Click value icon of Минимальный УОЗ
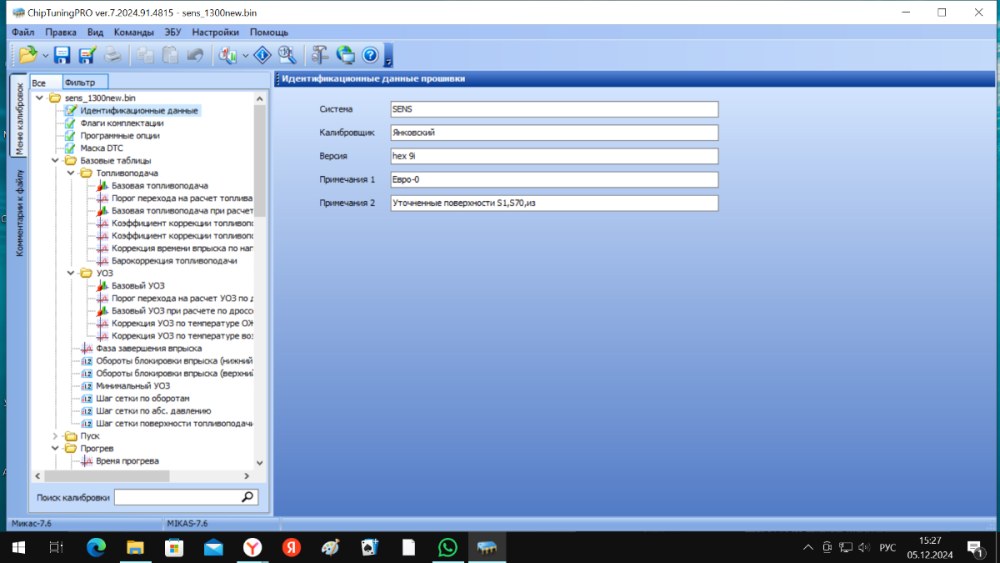This screenshot has height=563, width=1000. 87,386
